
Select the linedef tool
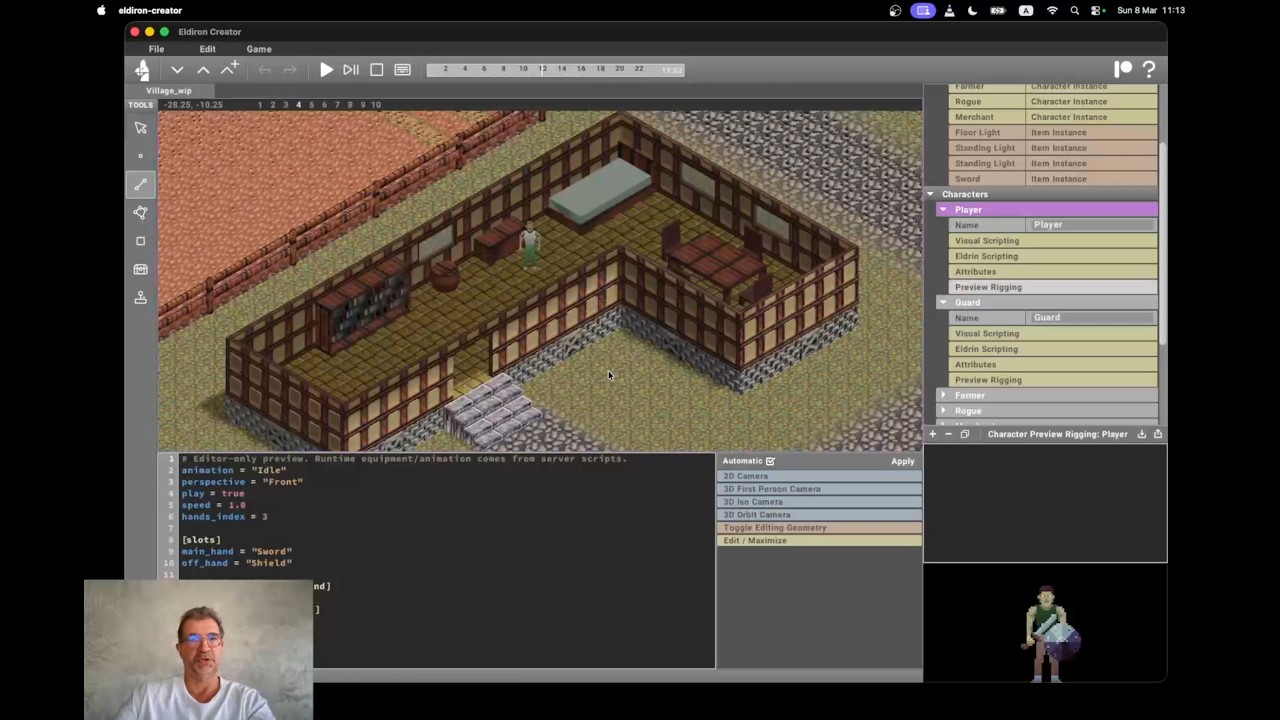[141, 184]
